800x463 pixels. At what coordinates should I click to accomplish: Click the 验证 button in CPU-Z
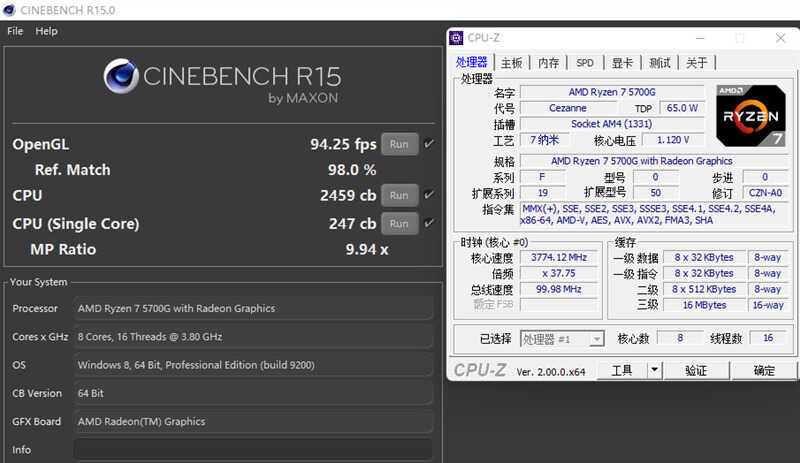tap(696, 370)
